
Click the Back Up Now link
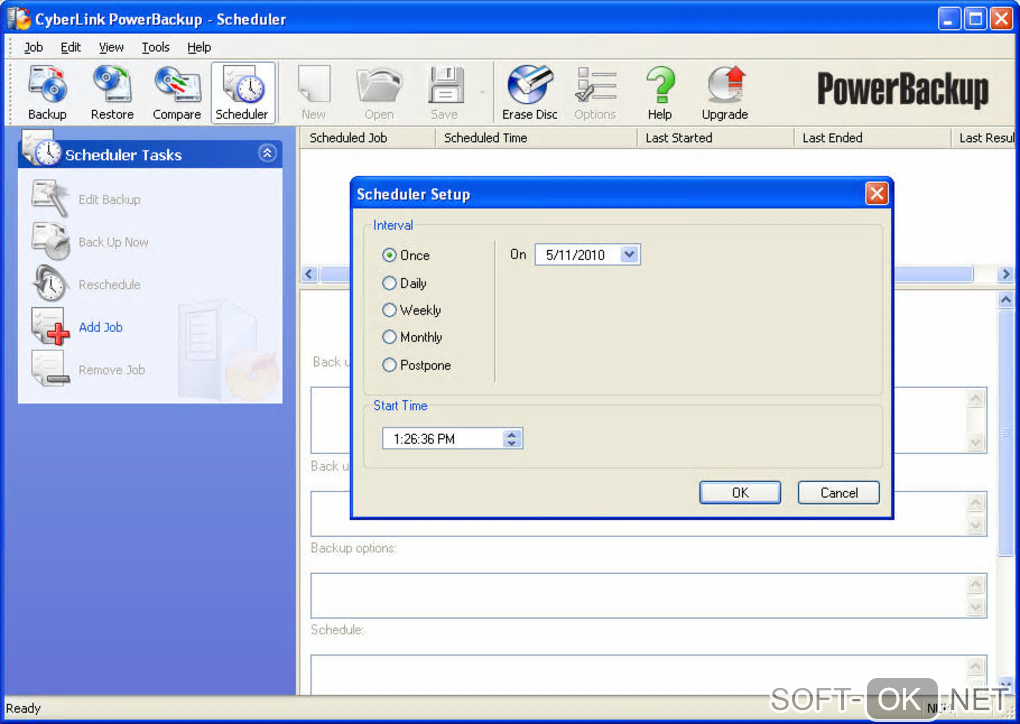point(113,242)
